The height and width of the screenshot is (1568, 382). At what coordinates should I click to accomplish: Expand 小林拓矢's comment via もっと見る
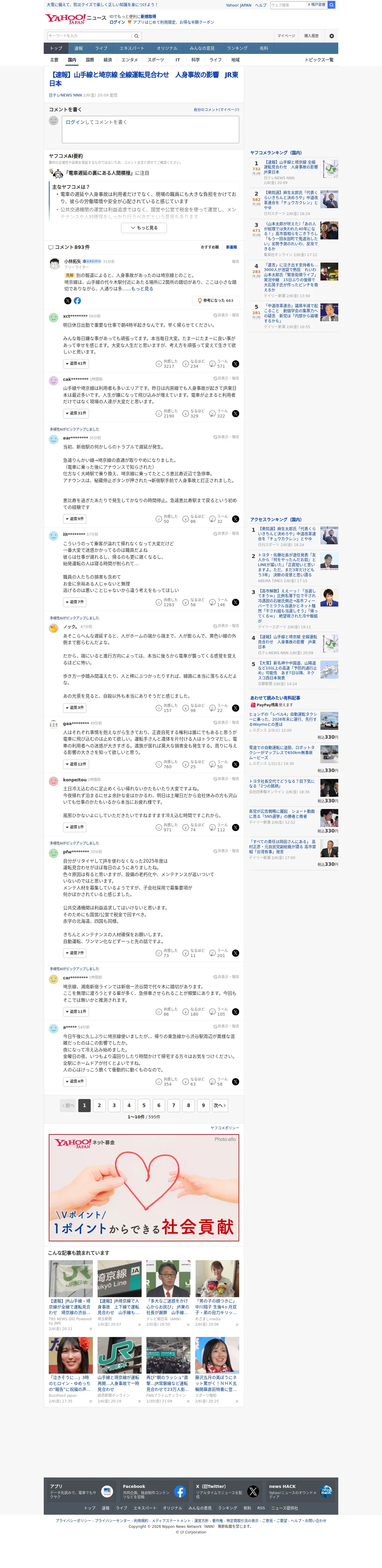click(x=142, y=289)
